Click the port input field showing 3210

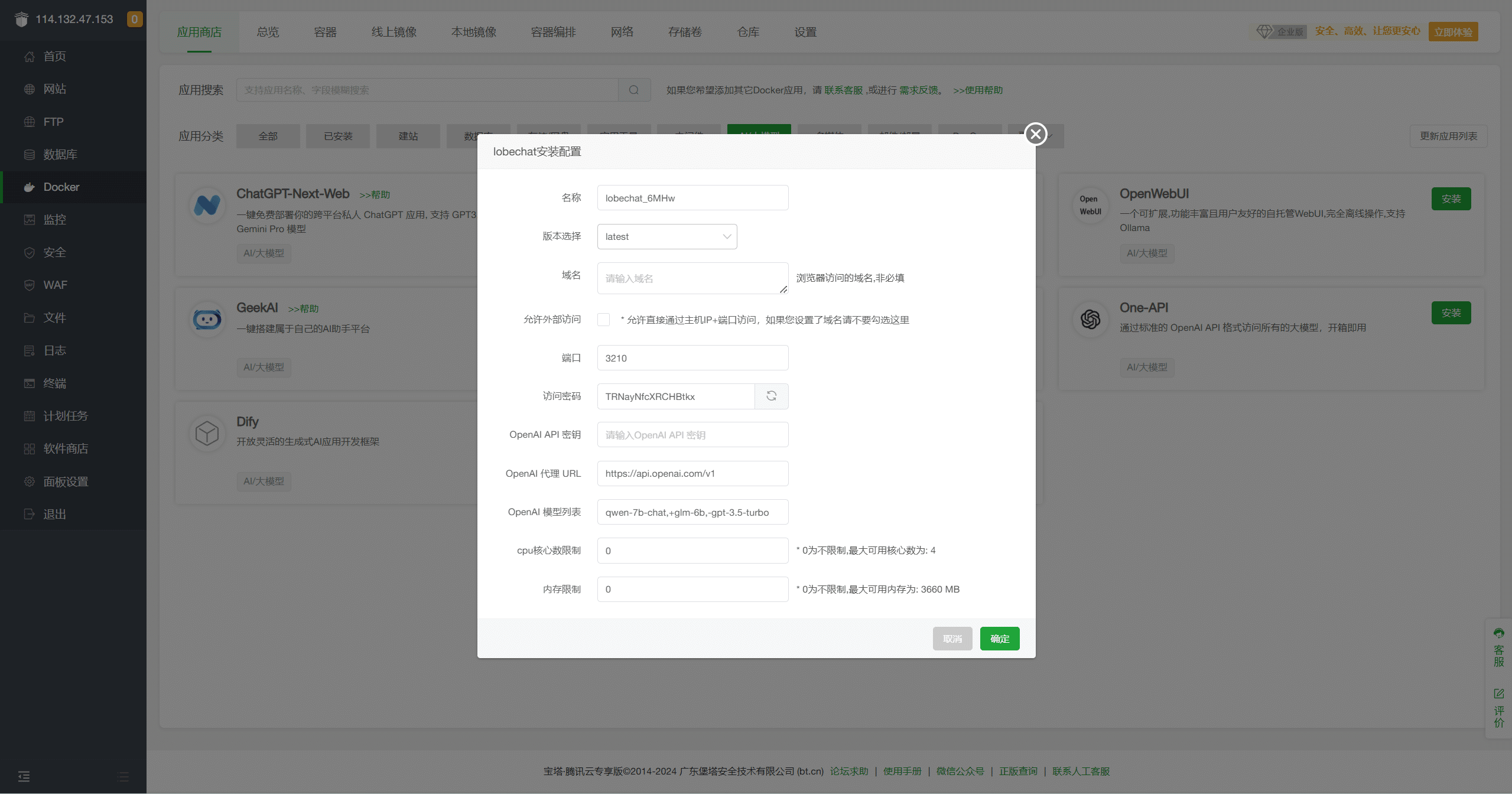point(692,357)
